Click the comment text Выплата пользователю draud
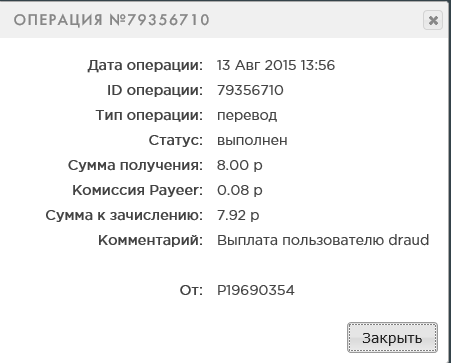 pos(323,240)
